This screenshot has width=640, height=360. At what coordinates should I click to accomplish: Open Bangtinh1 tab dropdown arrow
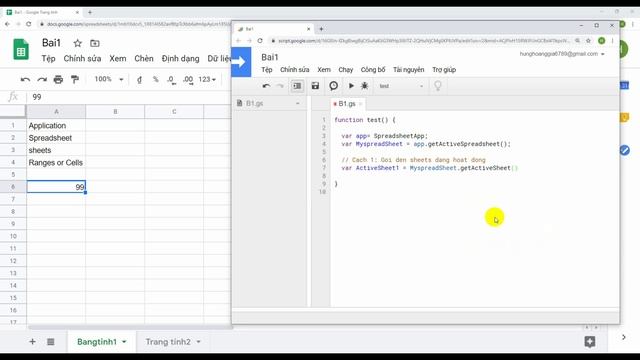pyautogui.click(x=124, y=342)
